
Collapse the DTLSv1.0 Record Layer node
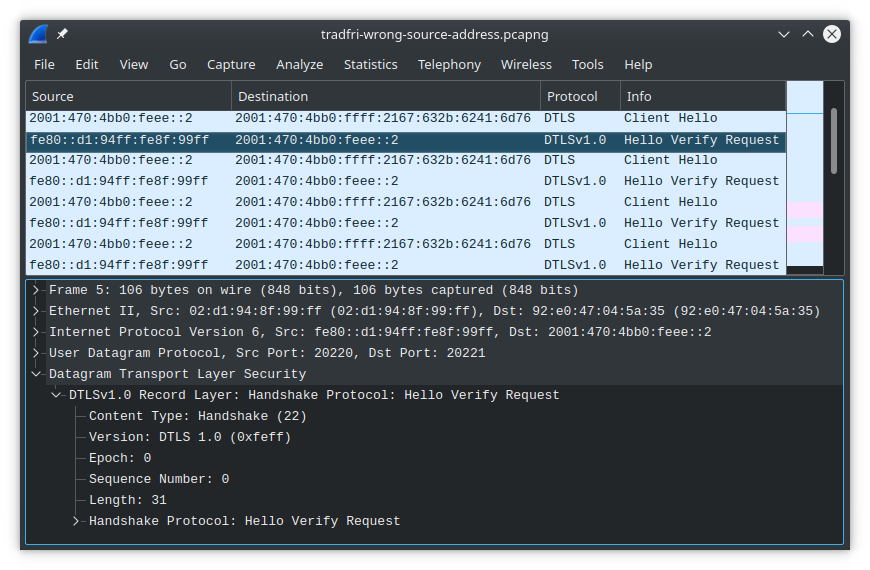tap(56, 395)
